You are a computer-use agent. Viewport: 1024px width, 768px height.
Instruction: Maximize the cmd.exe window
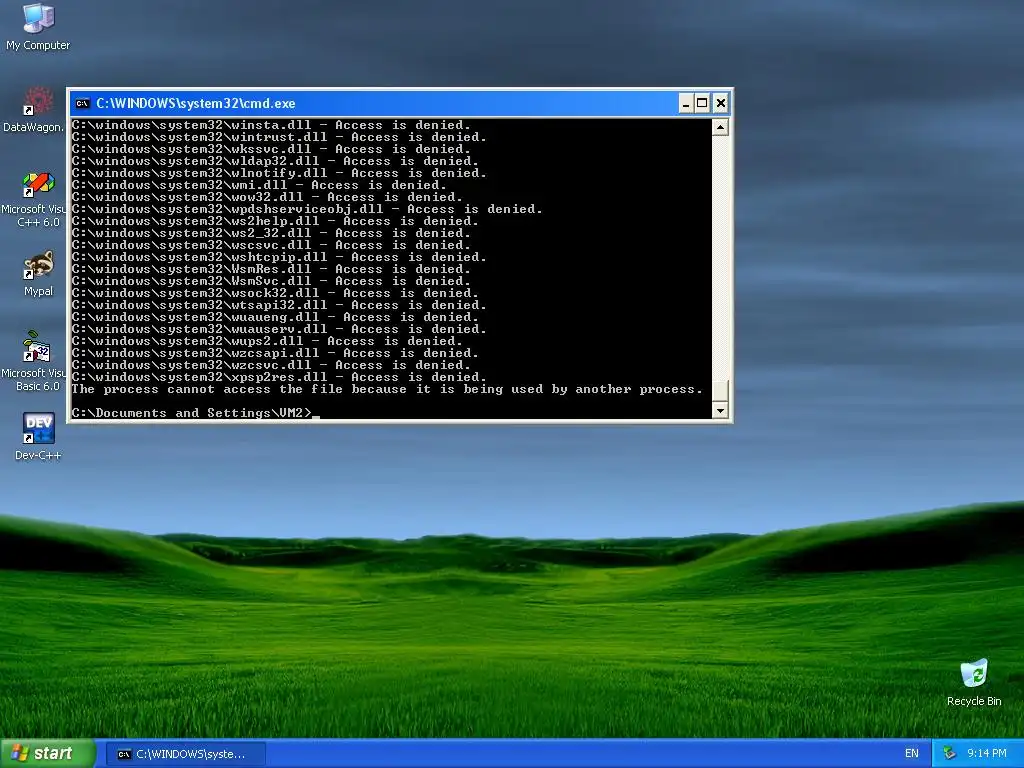702,103
